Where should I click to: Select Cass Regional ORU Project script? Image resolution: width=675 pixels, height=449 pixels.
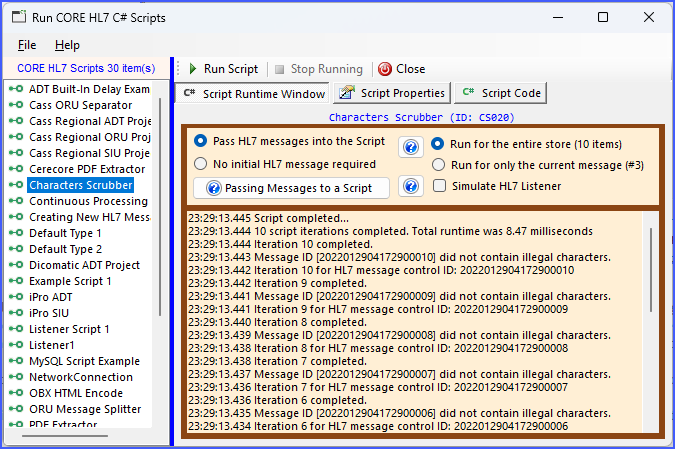[90, 137]
